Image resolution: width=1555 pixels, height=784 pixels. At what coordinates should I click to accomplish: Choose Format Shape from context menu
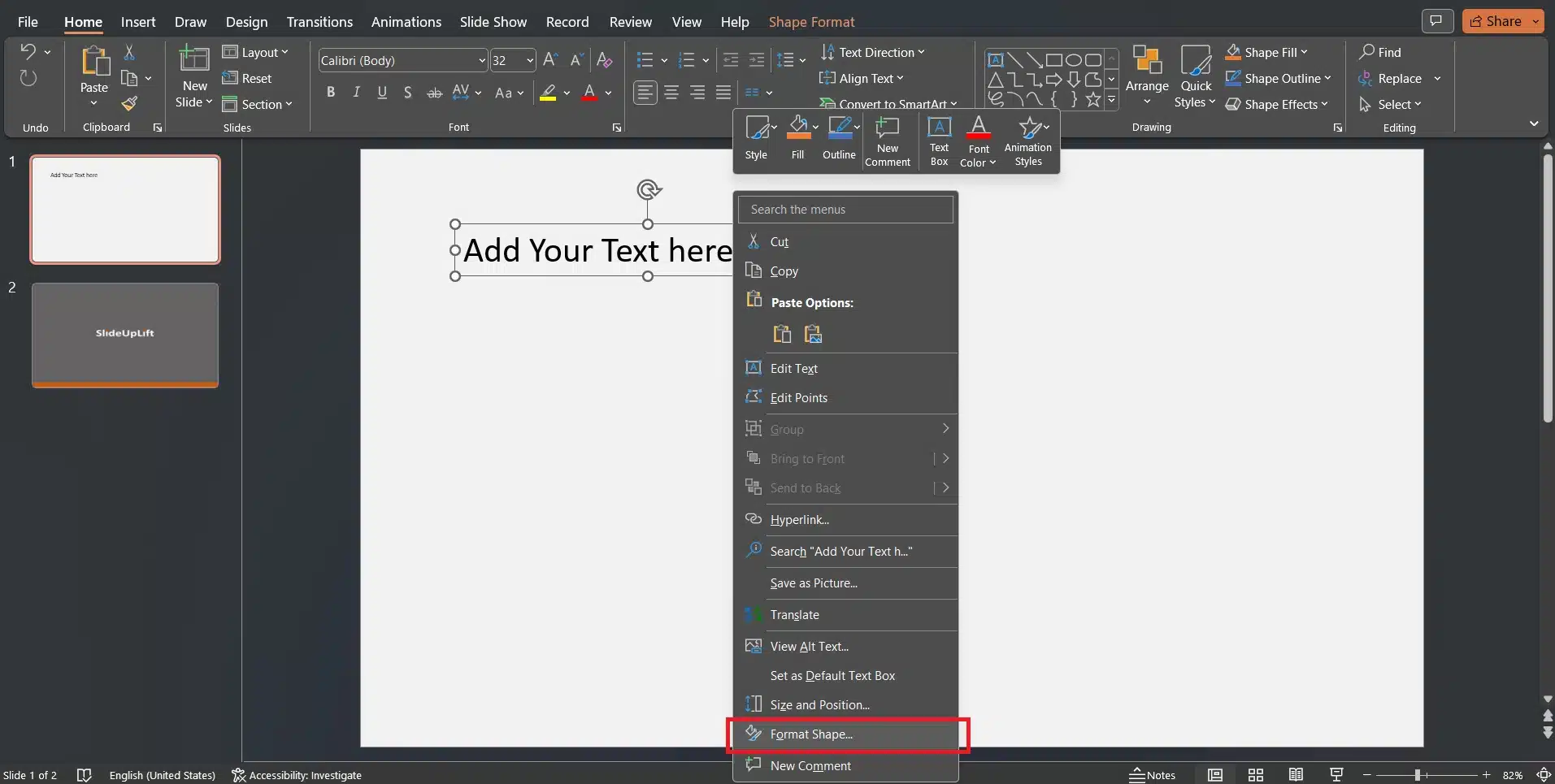811,734
